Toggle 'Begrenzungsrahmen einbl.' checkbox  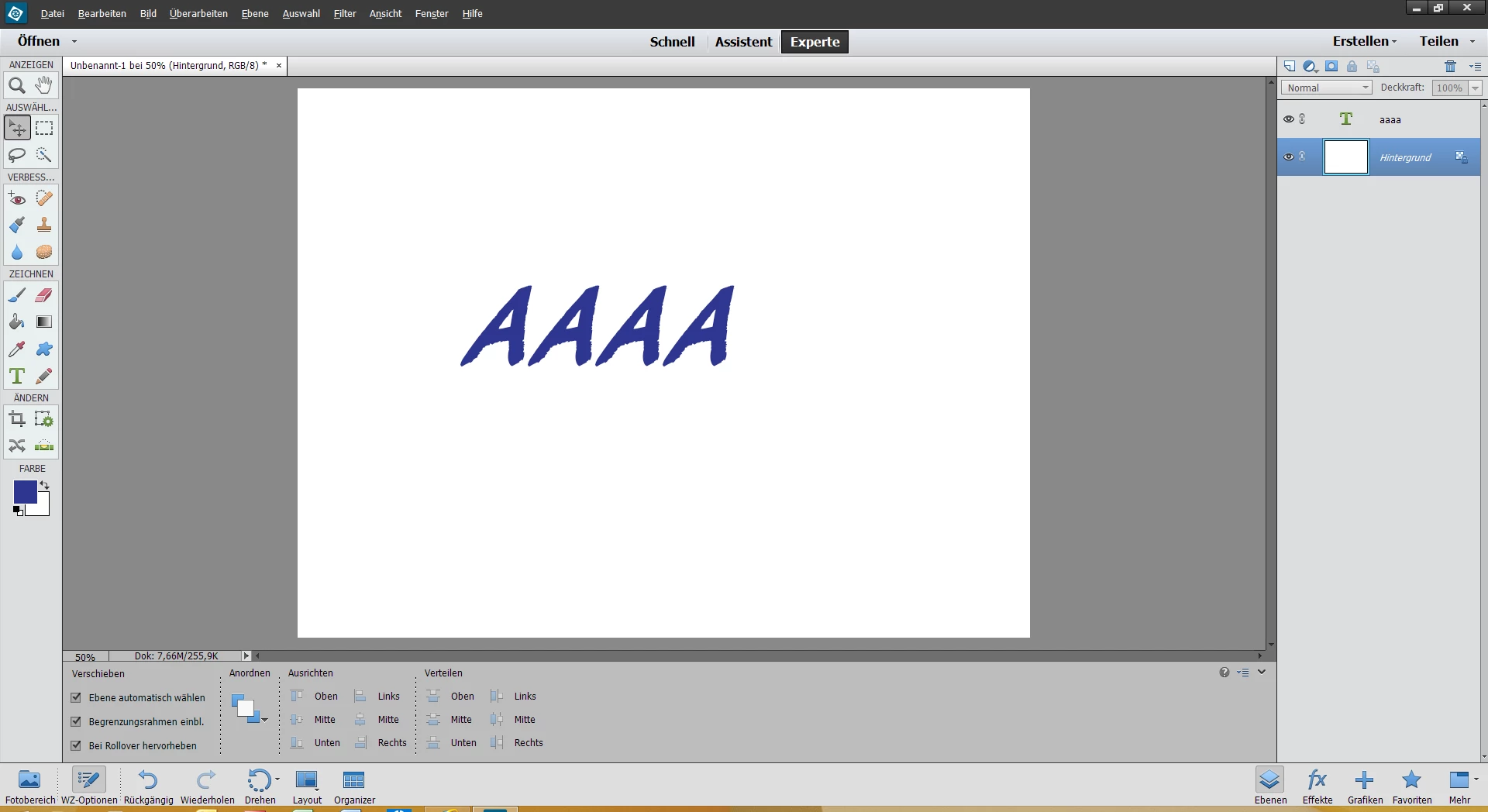(76, 721)
